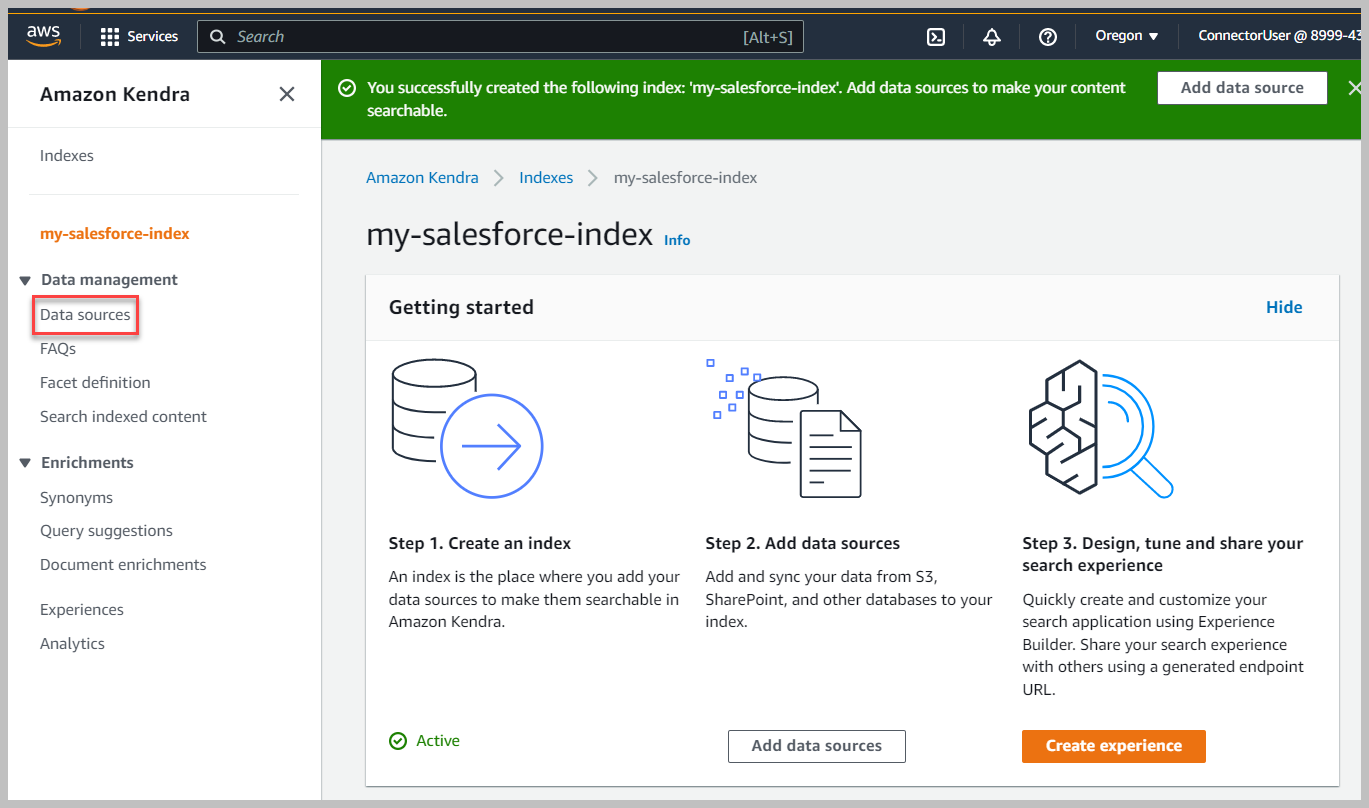1369x808 pixels.
Task: Click the search experience brain illustration
Action: (x=1100, y=428)
